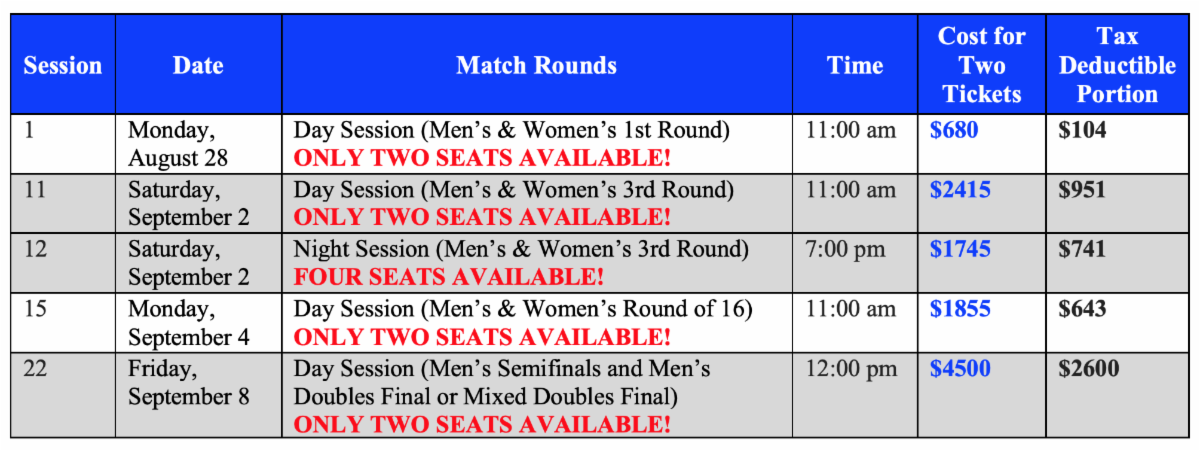This screenshot has width=1200, height=451.
Task: Click the Tax Deductible Portion header
Action: pos(1117,66)
